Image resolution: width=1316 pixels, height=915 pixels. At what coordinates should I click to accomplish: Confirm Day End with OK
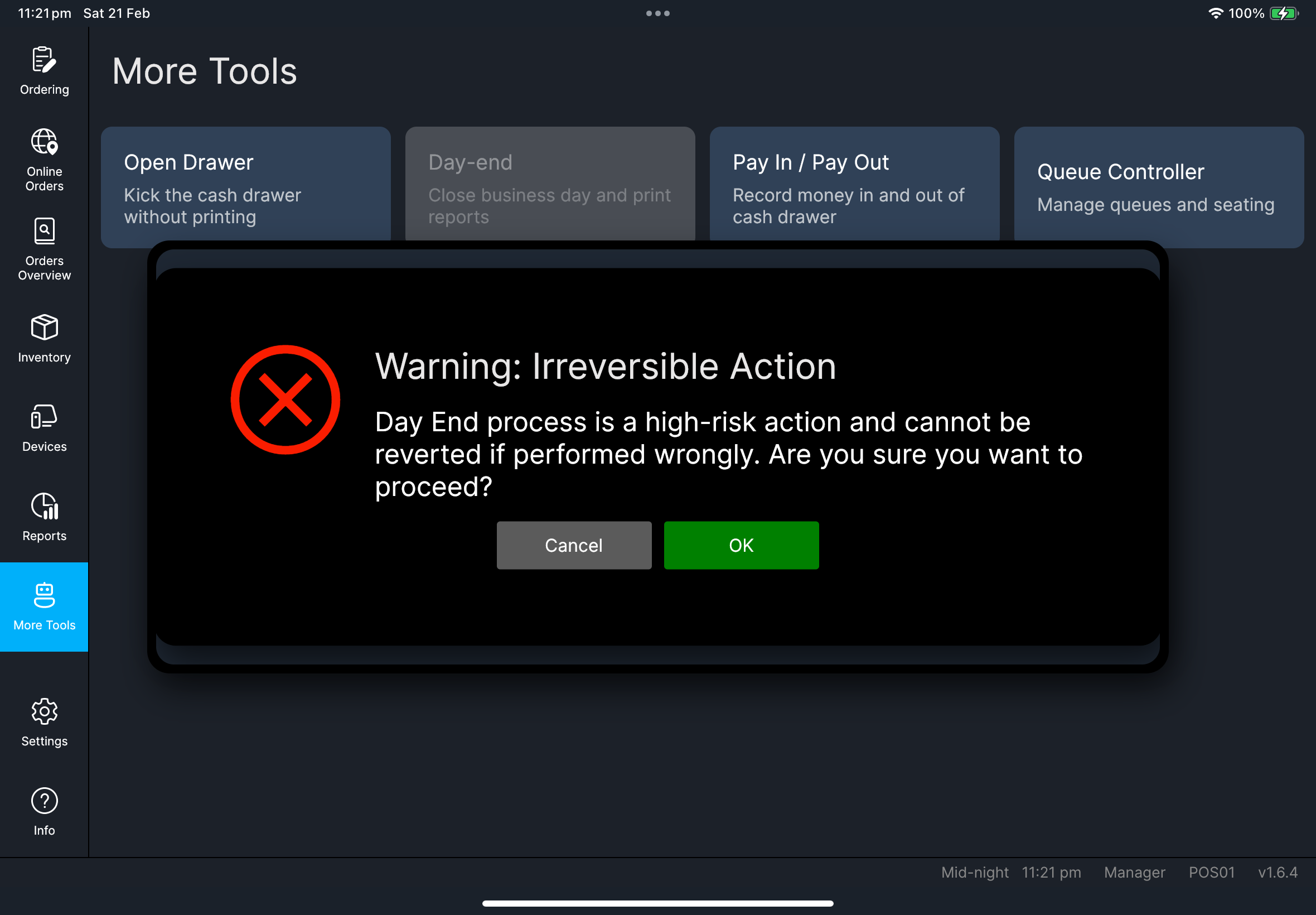[741, 545]
